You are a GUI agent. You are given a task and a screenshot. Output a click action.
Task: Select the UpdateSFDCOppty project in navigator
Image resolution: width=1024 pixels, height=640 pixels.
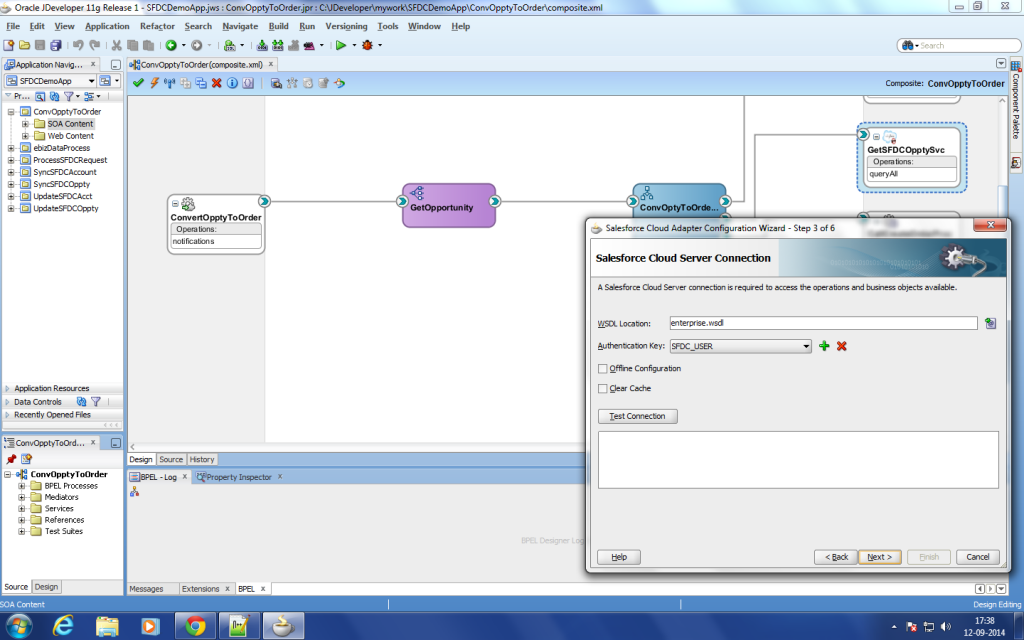(x=66, y=209)
